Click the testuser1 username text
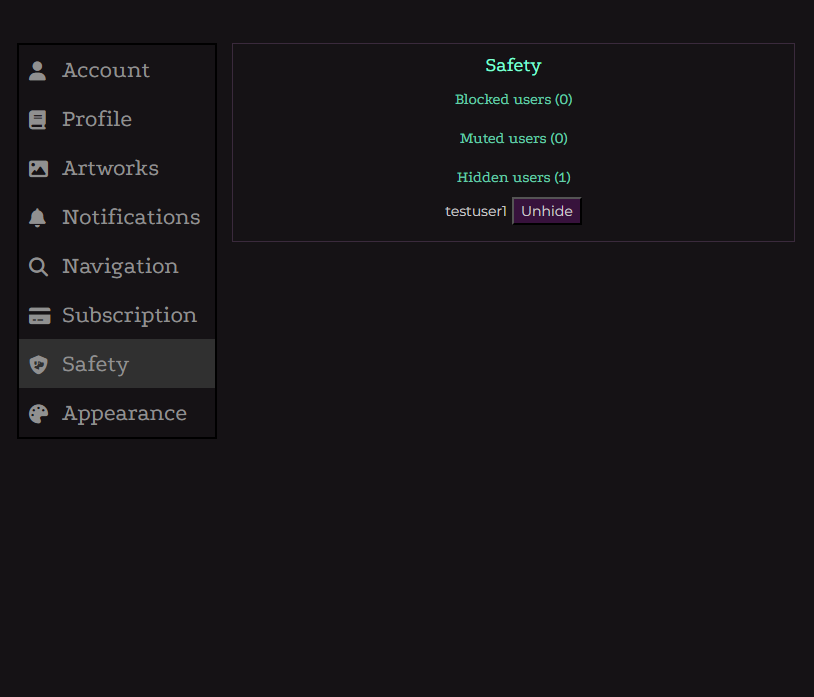 click(476, 211)
